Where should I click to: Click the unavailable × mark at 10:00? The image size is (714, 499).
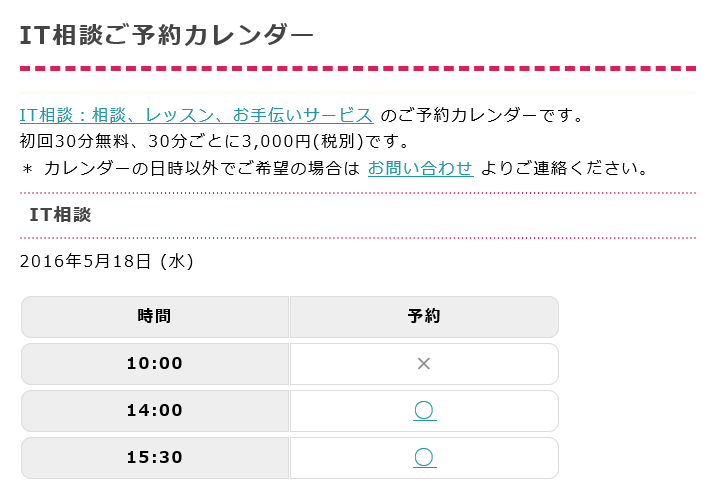424,363
